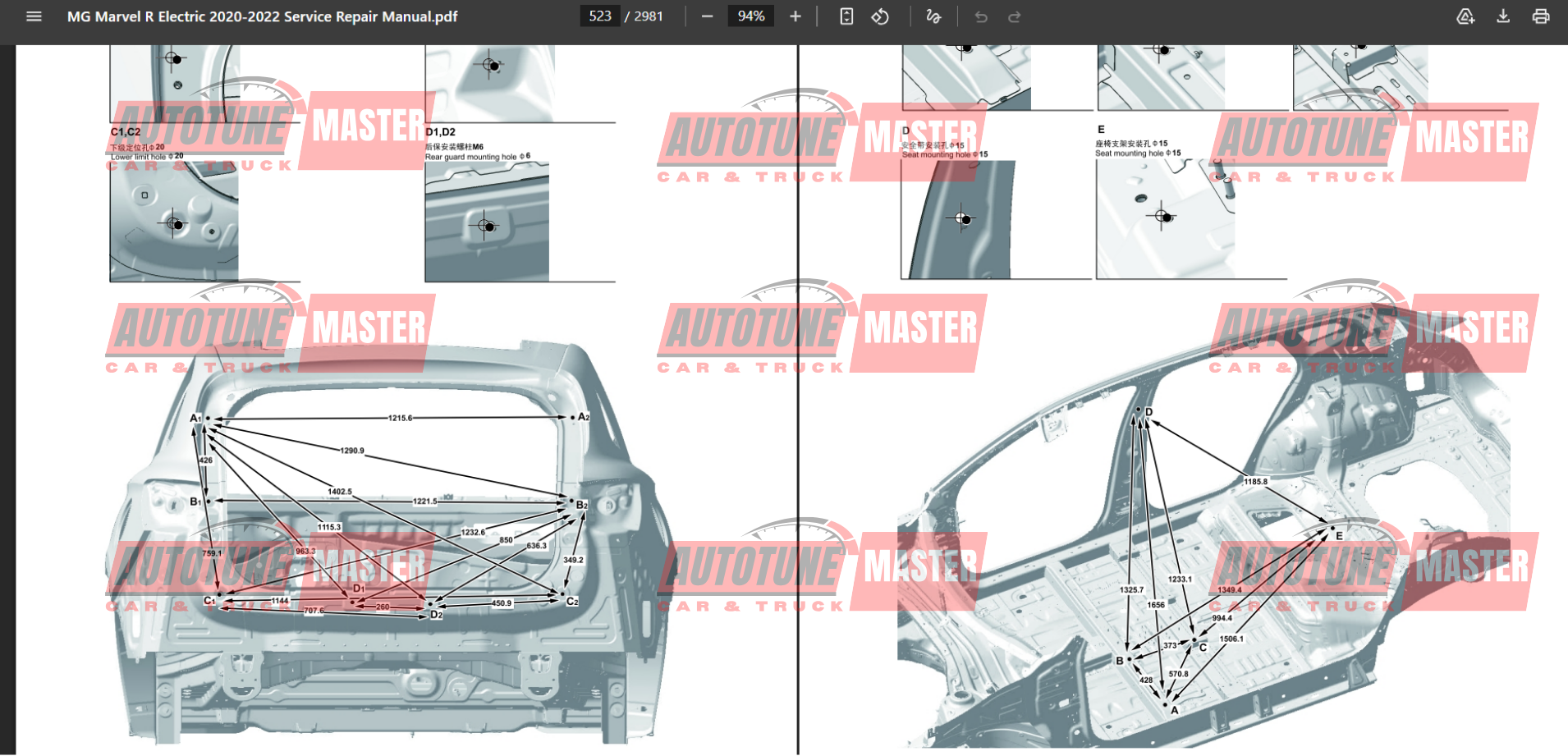
Task: Zoom out with the minus button
Action: [x=707, y=16]
